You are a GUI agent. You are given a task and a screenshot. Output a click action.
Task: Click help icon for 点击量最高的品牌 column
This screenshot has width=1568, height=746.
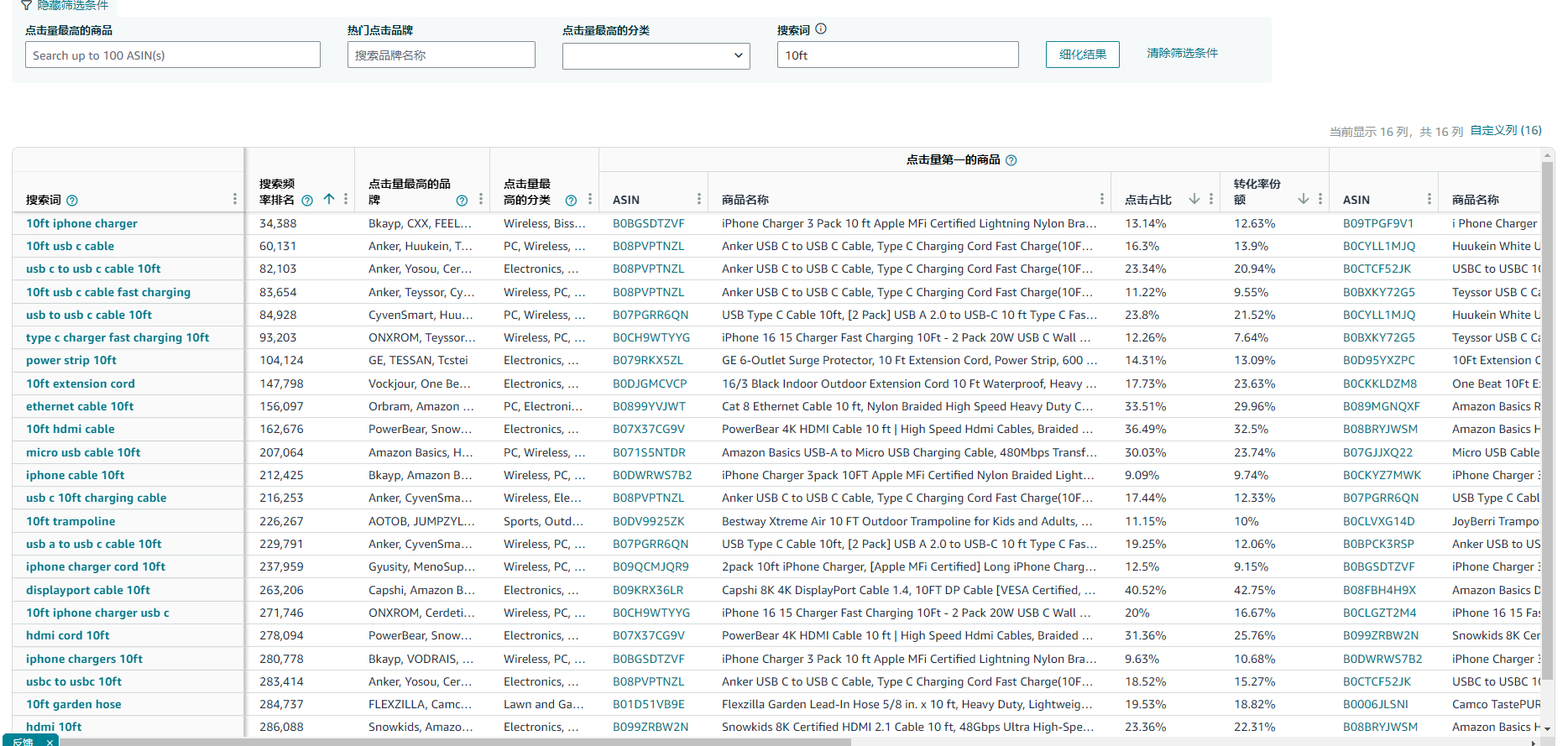pos(462,201)
